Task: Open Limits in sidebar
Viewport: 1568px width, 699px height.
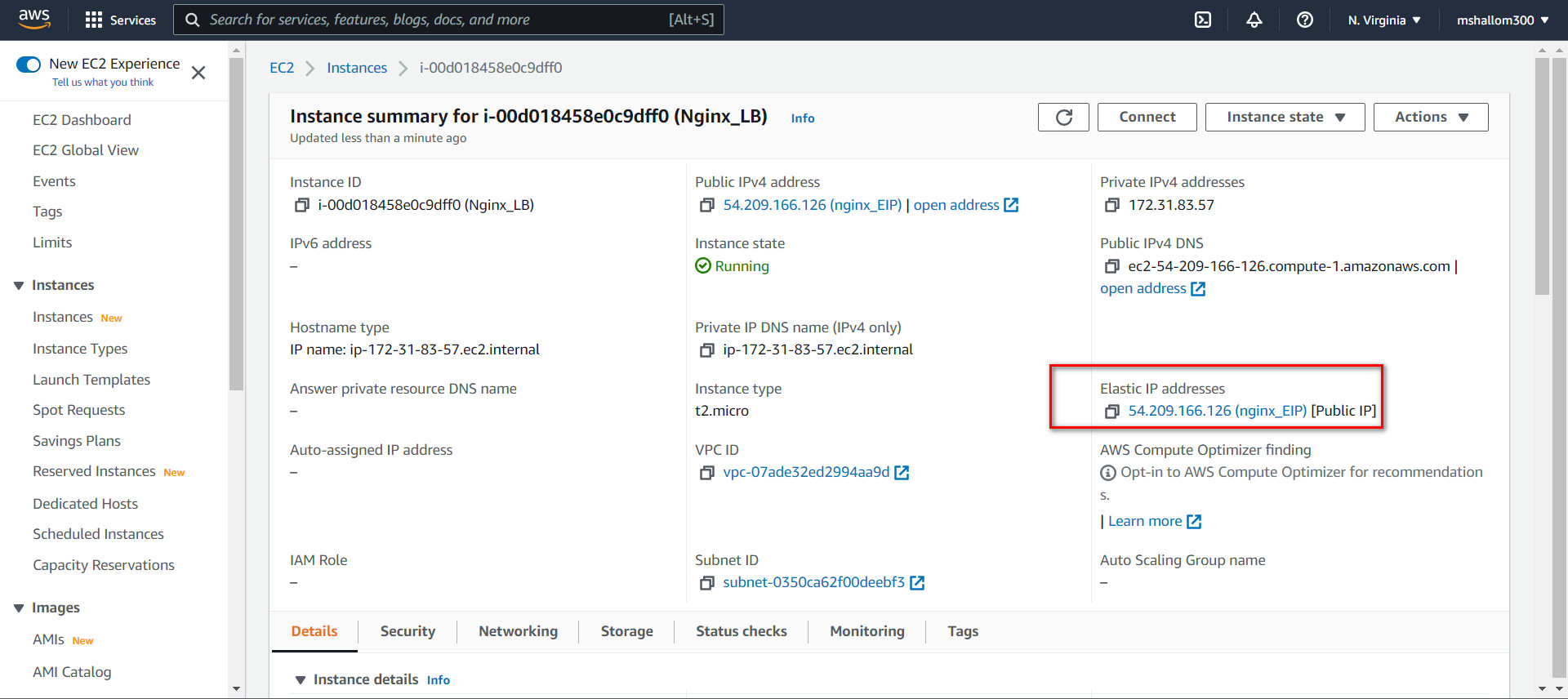Action: coord(52,243)
